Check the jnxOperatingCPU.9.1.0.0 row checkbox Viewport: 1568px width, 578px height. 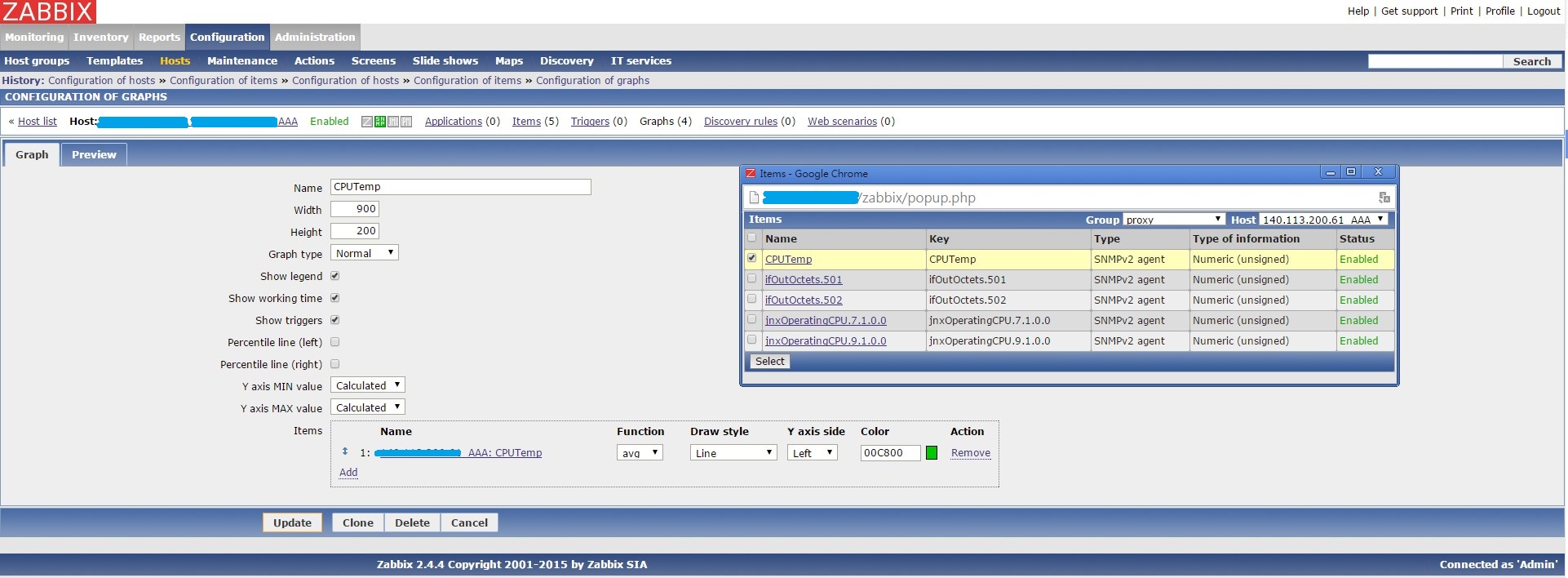[x=752, y=340]
